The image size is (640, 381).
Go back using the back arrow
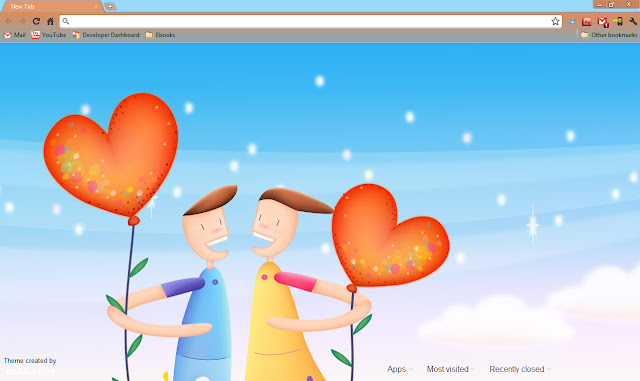(8, 21)
